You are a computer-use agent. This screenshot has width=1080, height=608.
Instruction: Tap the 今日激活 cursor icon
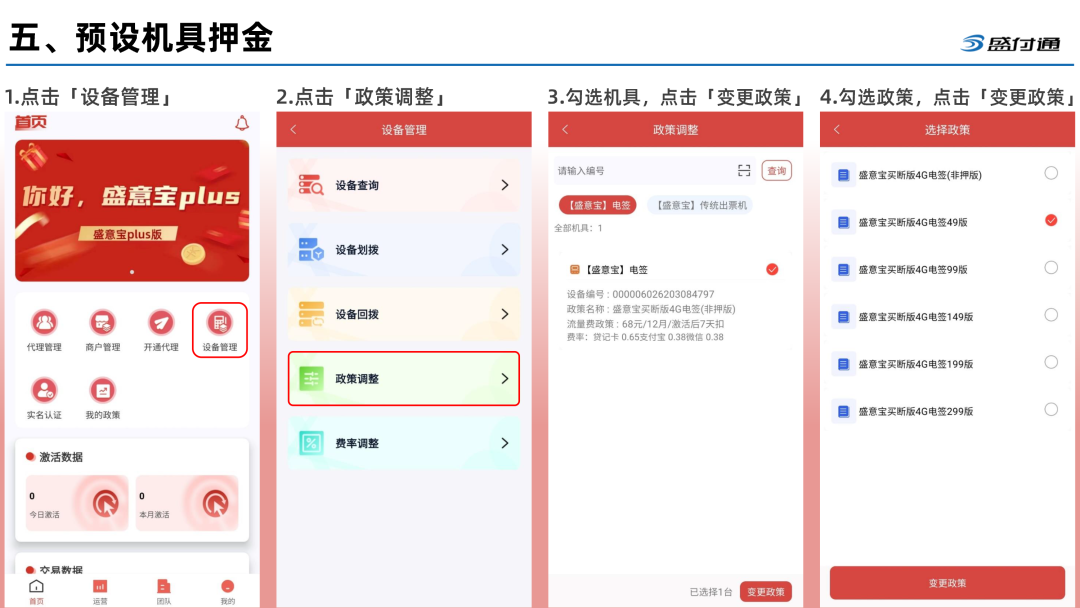pyautogui.click(x=105, y=503)
